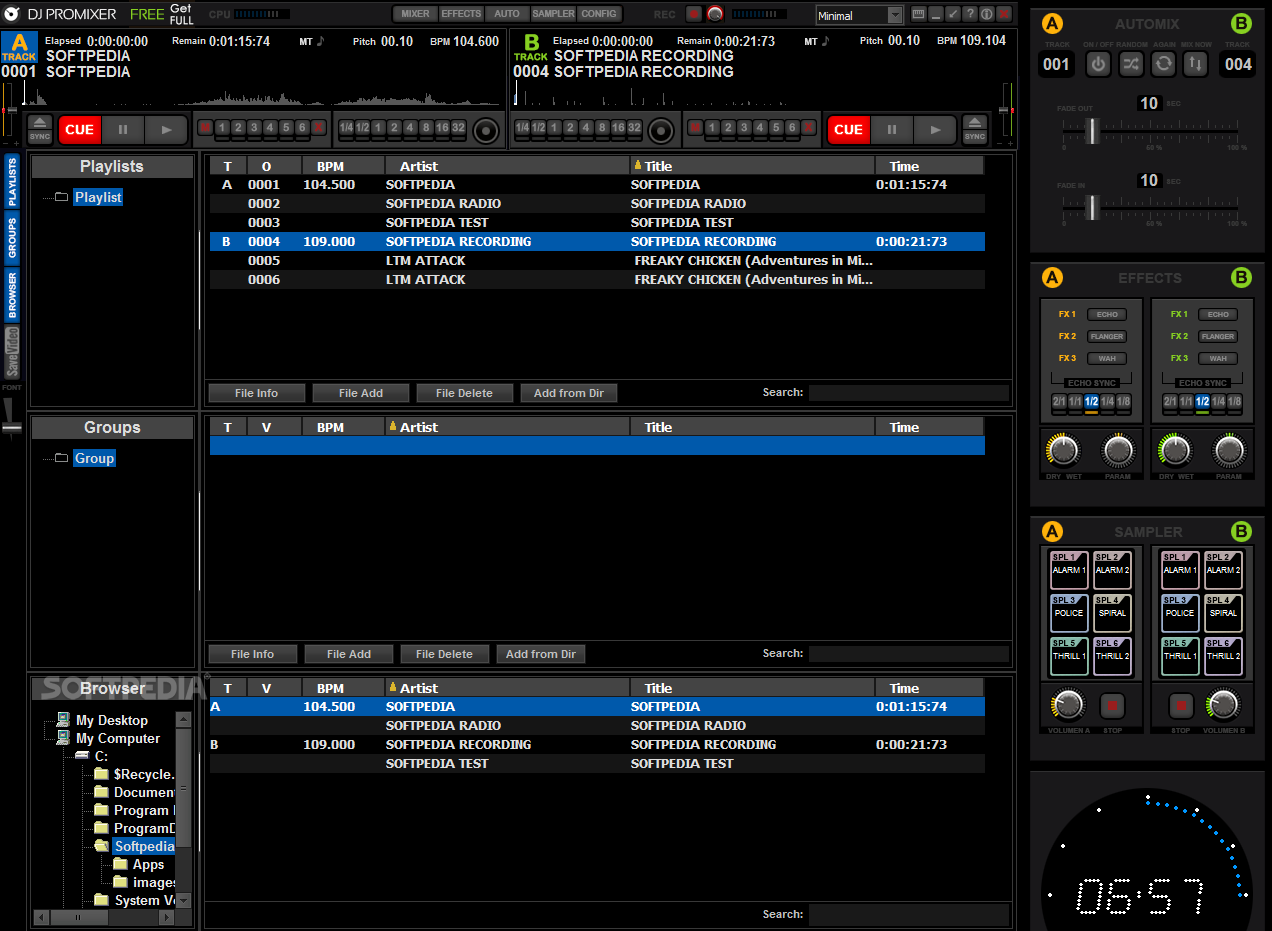Trigger THRILL 2 sample on sampler A

coord(1112,656)
